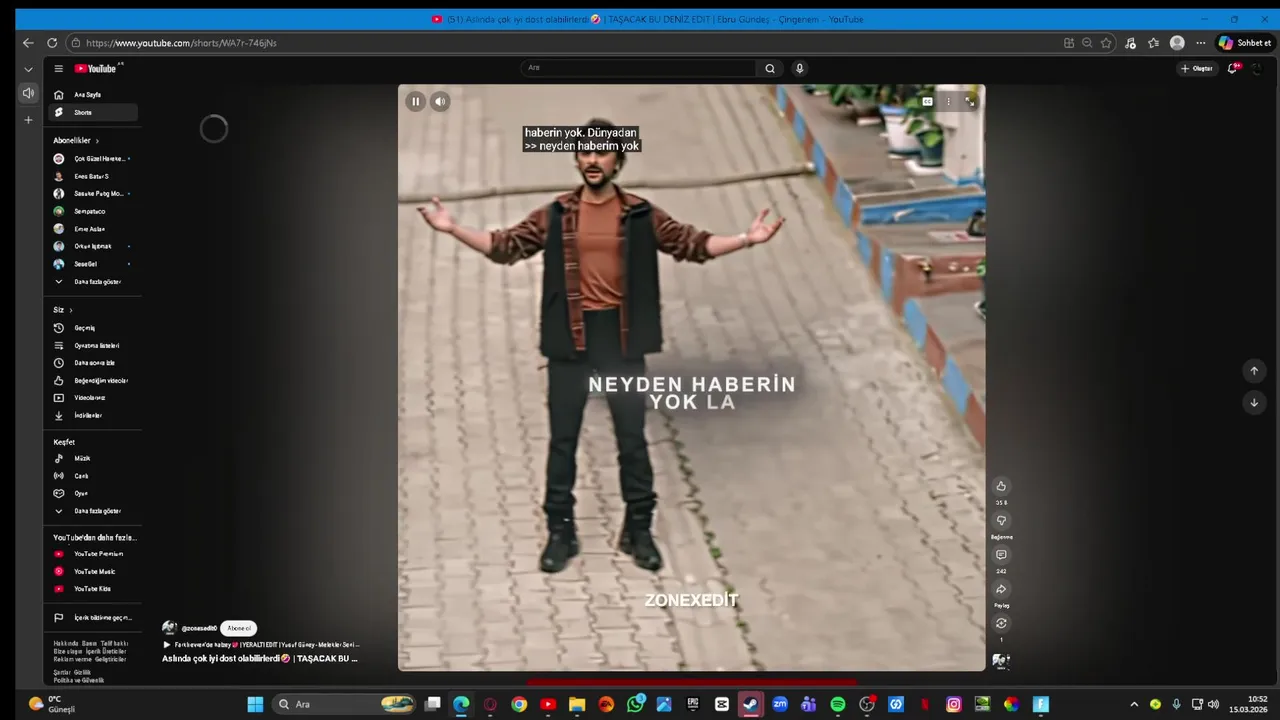Screen dimensions: 1280x720
Task: Open Edge settings three-dot menu
Action: tap(1201, 43)
